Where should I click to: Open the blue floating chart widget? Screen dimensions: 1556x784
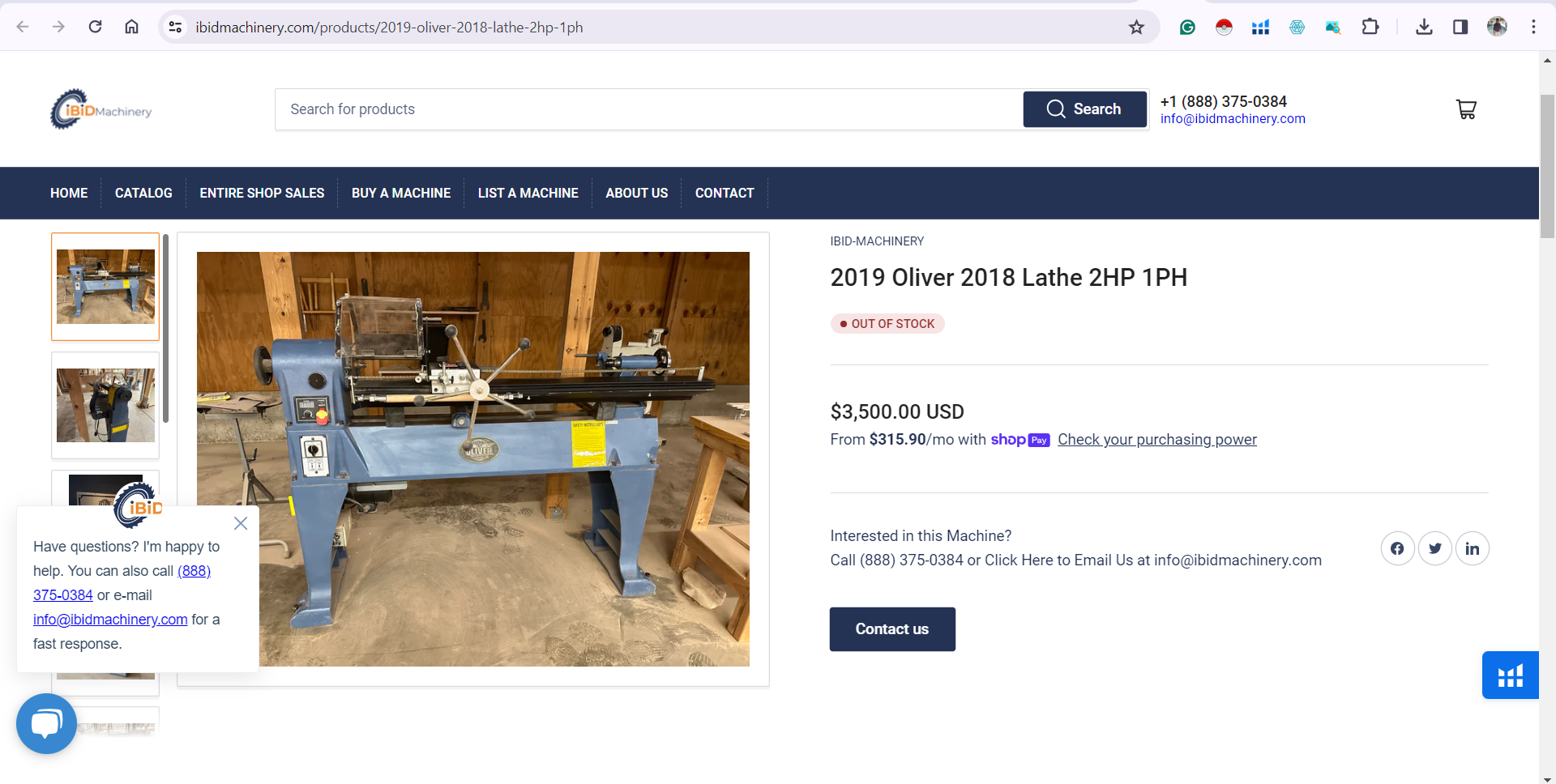(1510, 675)
